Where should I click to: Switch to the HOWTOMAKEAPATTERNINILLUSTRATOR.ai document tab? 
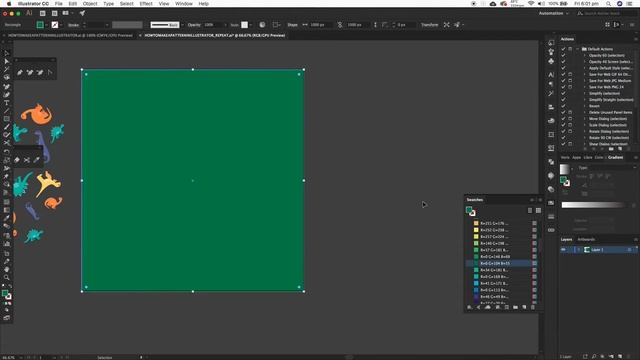point(70,36)
